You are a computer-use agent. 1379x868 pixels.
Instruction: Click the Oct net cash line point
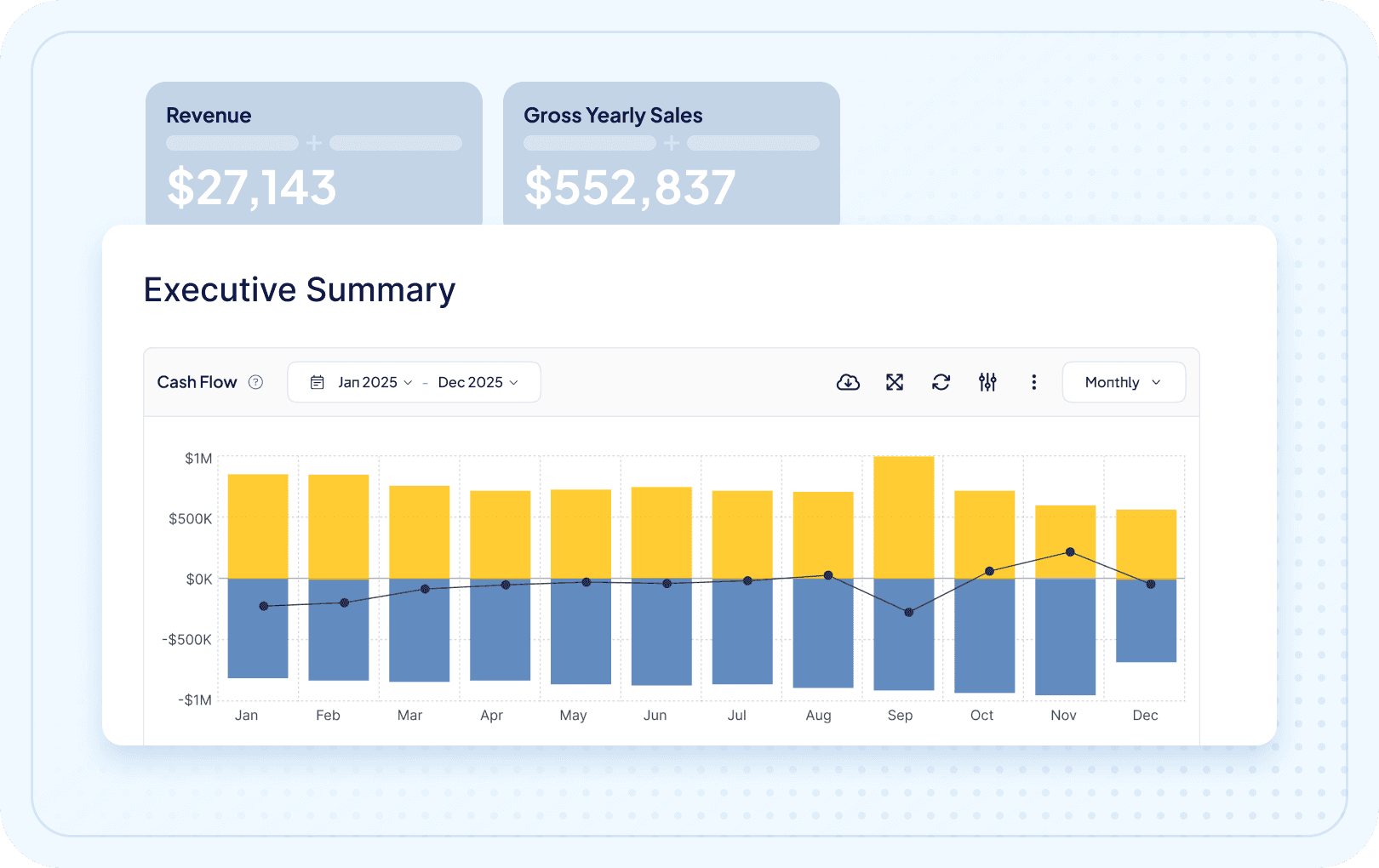989,571
